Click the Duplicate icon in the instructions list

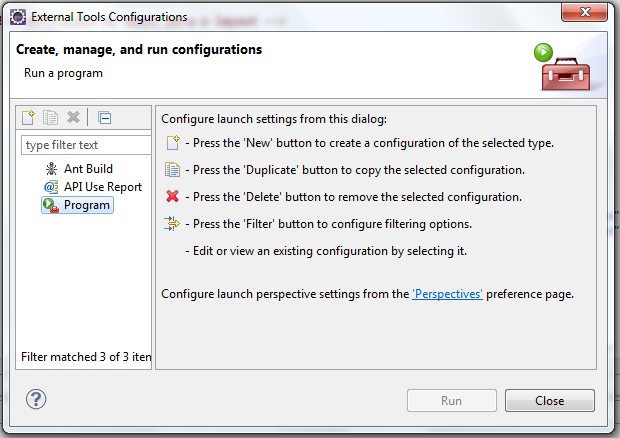pos(172,170)
